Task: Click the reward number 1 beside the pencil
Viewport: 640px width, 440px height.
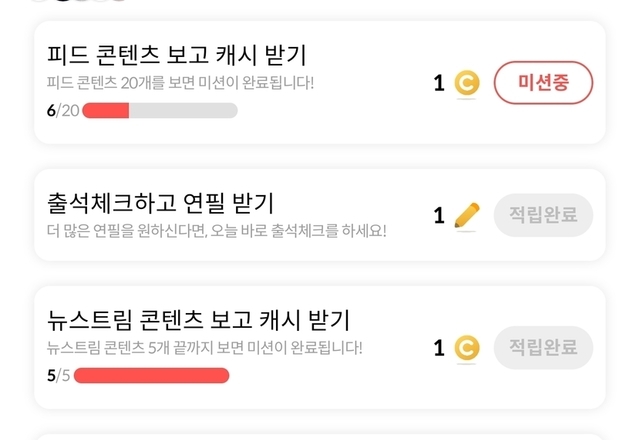Action: 439,215
